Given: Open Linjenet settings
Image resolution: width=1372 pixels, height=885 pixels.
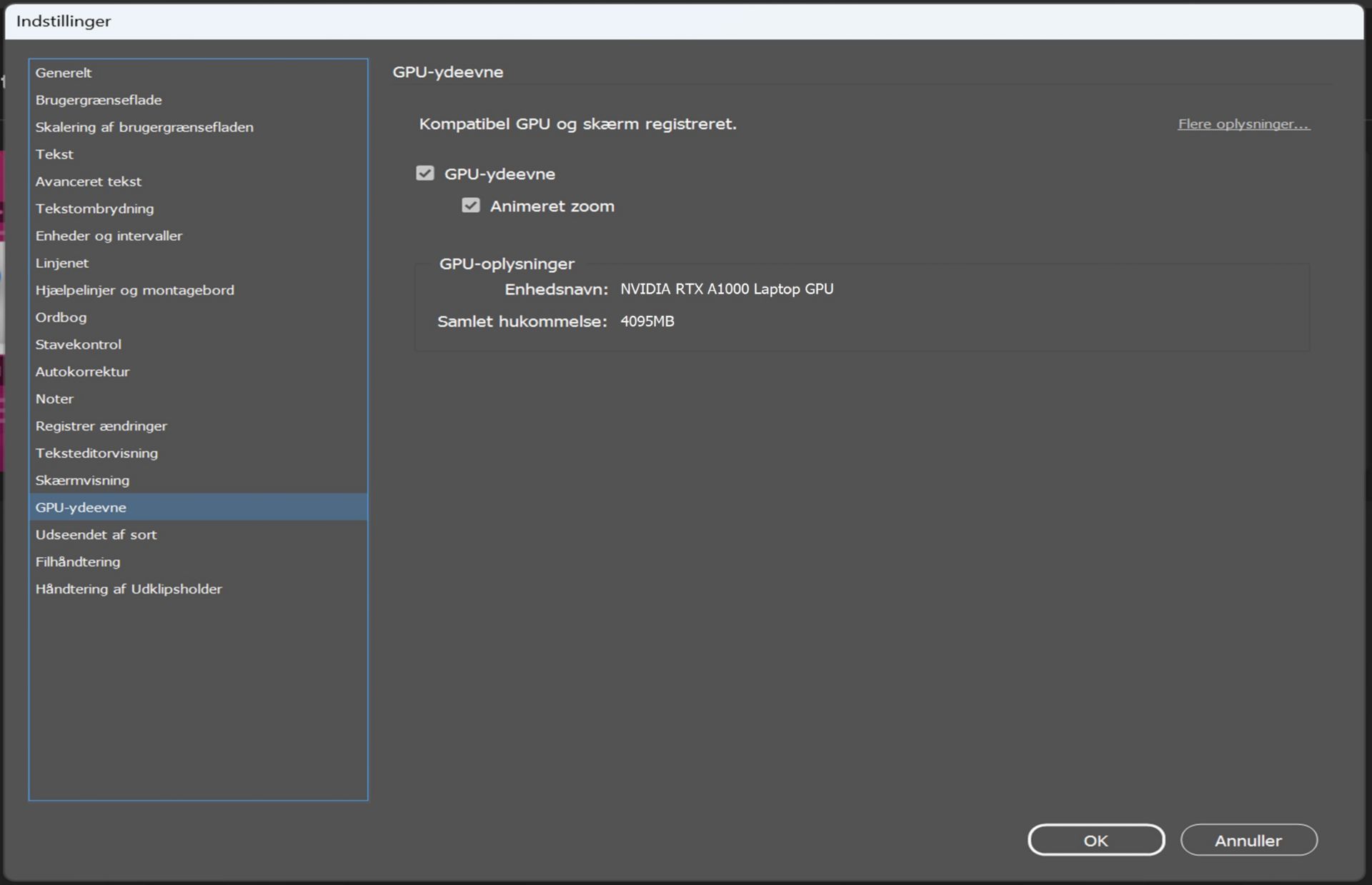Looking at the screenshot, I should point(62,263).
